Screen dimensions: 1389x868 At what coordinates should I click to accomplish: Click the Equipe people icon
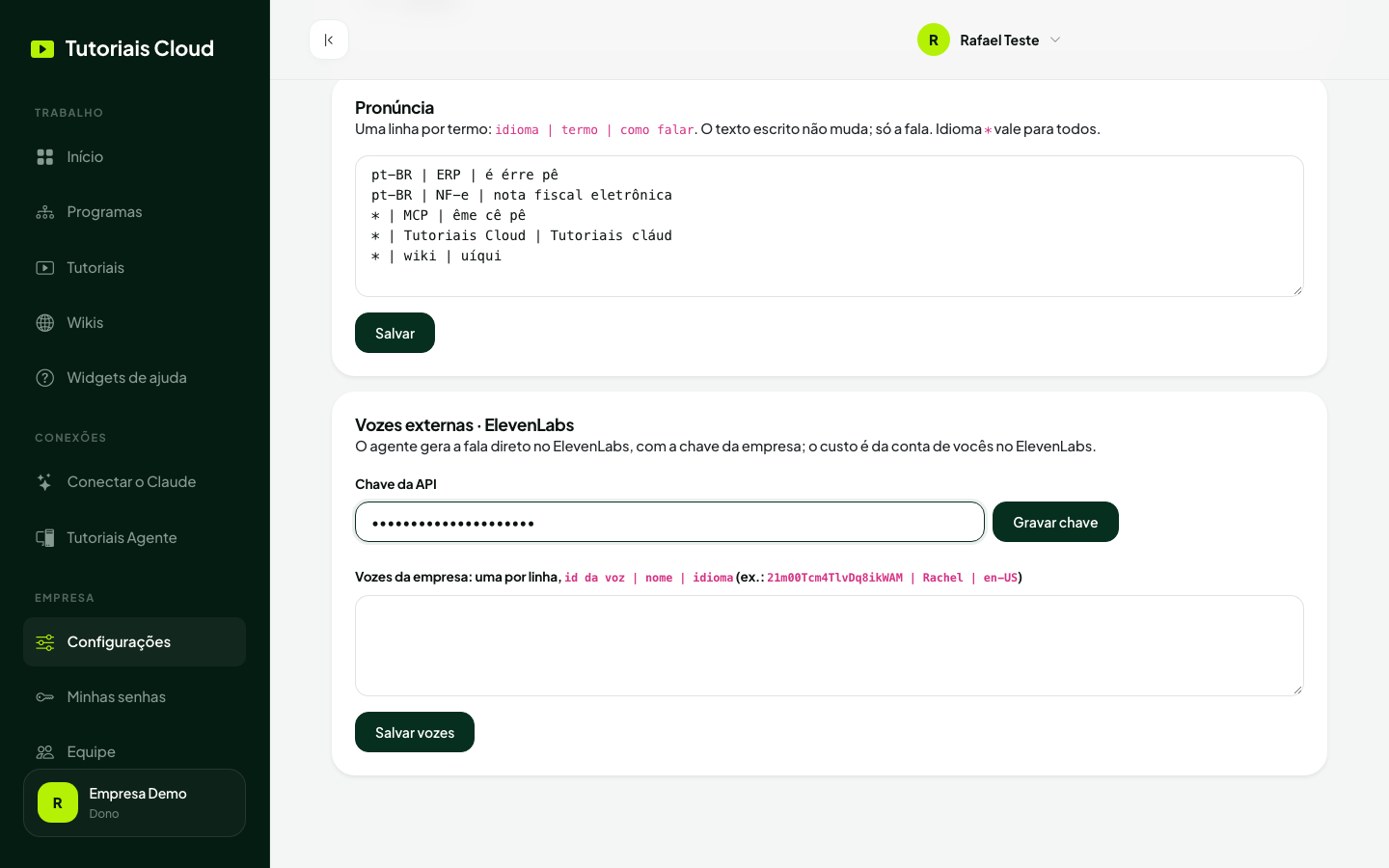pos(45,752)
